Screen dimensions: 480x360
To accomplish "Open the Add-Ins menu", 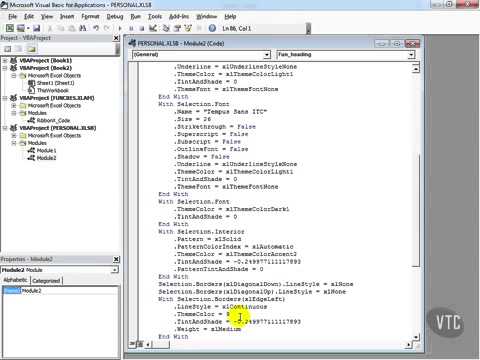I will (179, 16).
